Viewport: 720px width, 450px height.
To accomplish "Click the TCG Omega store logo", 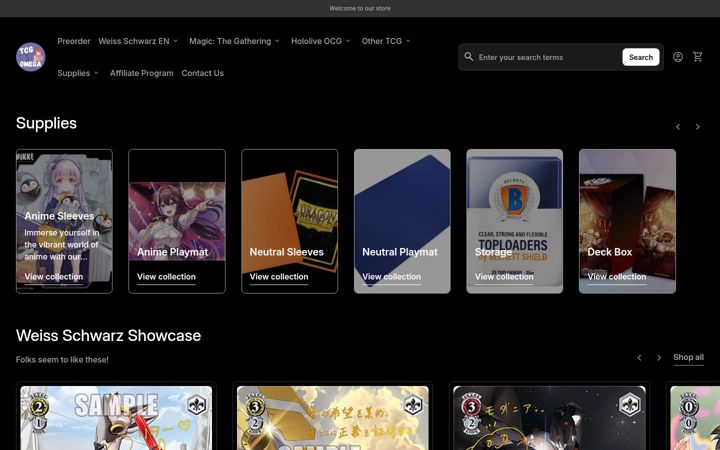I will pos(31,57).
